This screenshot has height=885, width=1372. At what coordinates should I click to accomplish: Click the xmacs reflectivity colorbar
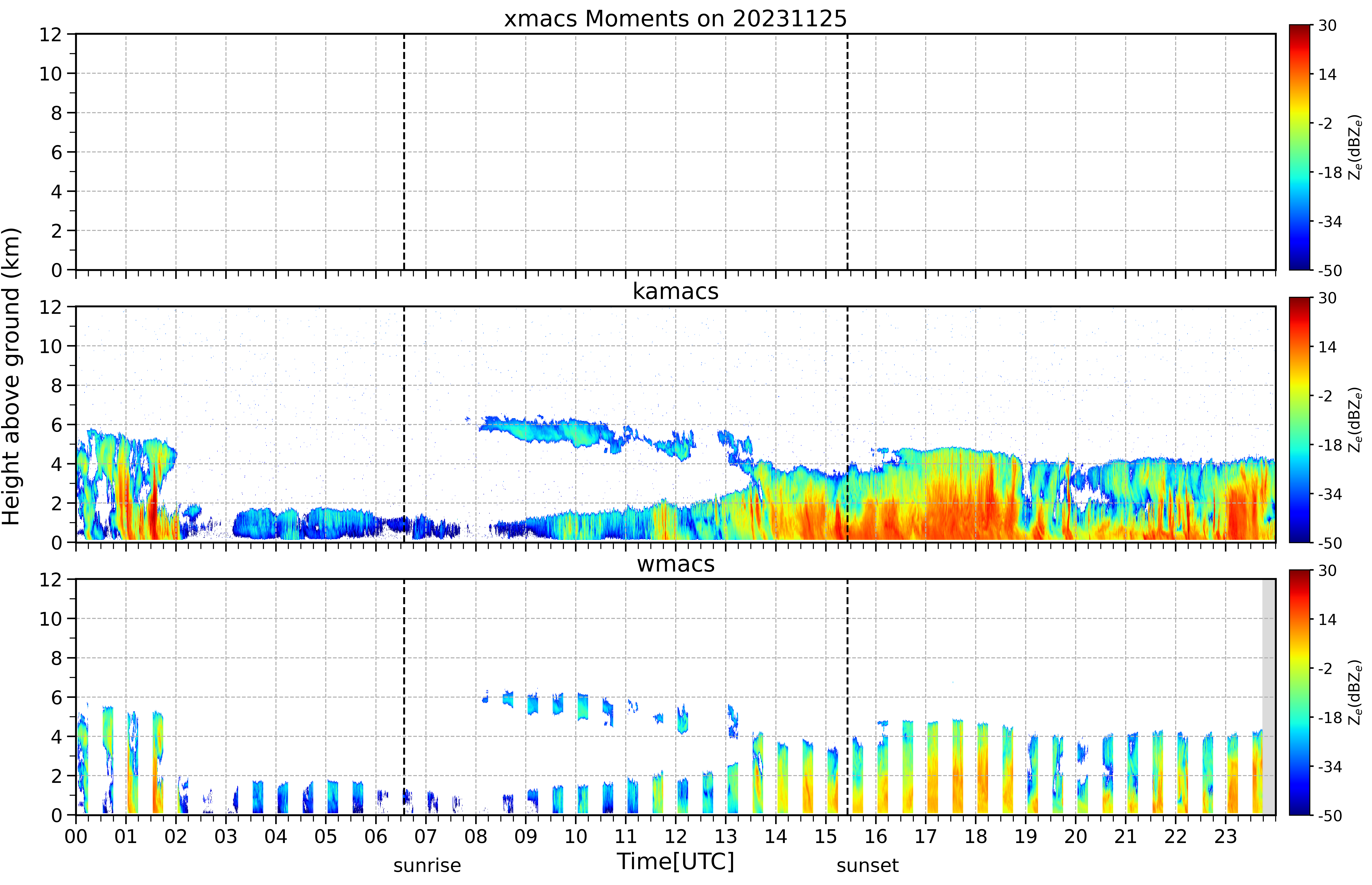1300,147
